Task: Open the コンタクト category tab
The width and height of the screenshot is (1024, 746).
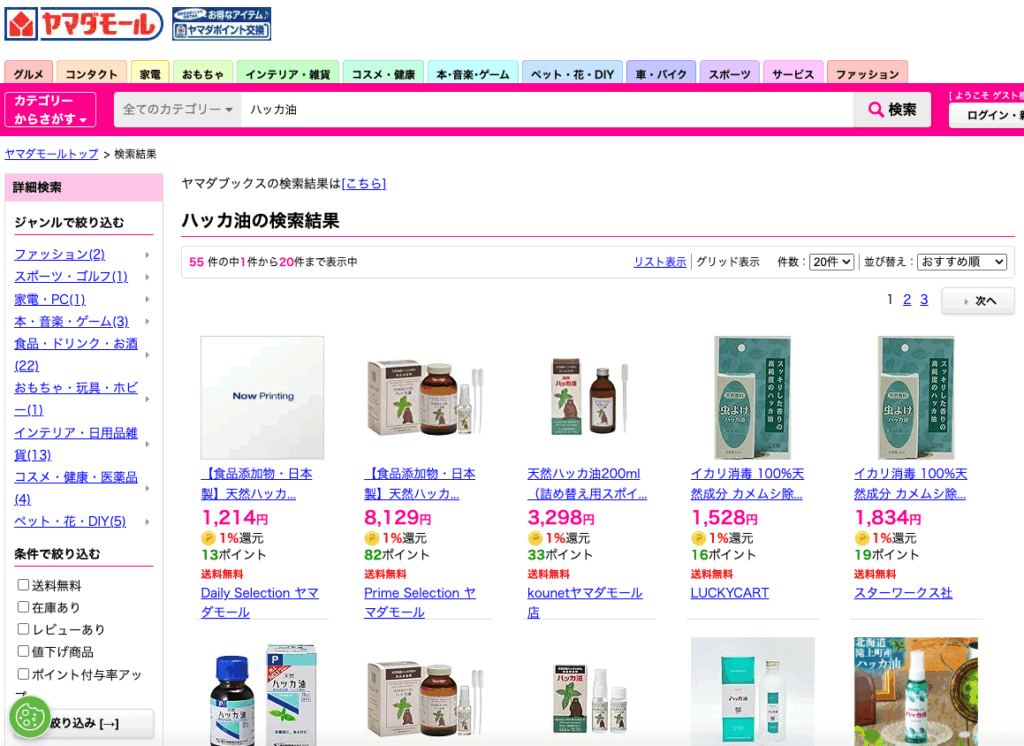Action: click(91, 74)
